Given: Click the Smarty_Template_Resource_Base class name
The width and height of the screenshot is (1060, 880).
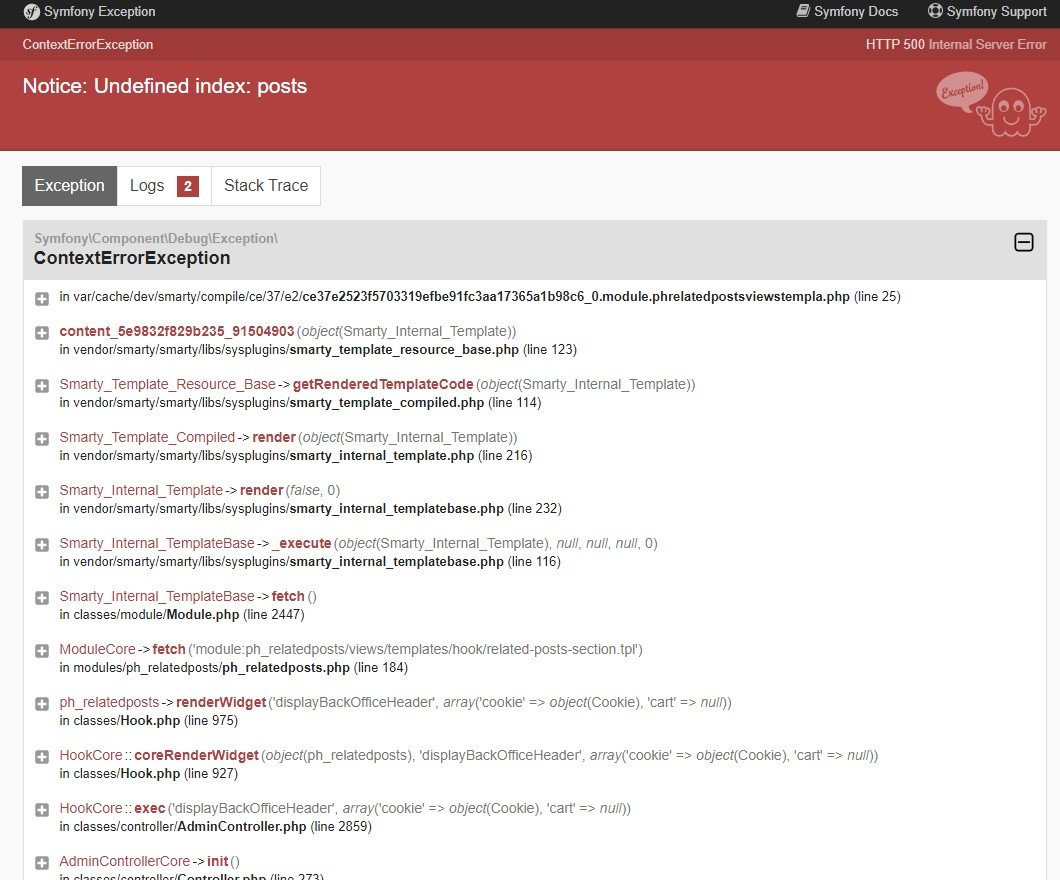Looking at the screenshot, I should [167, 384].
